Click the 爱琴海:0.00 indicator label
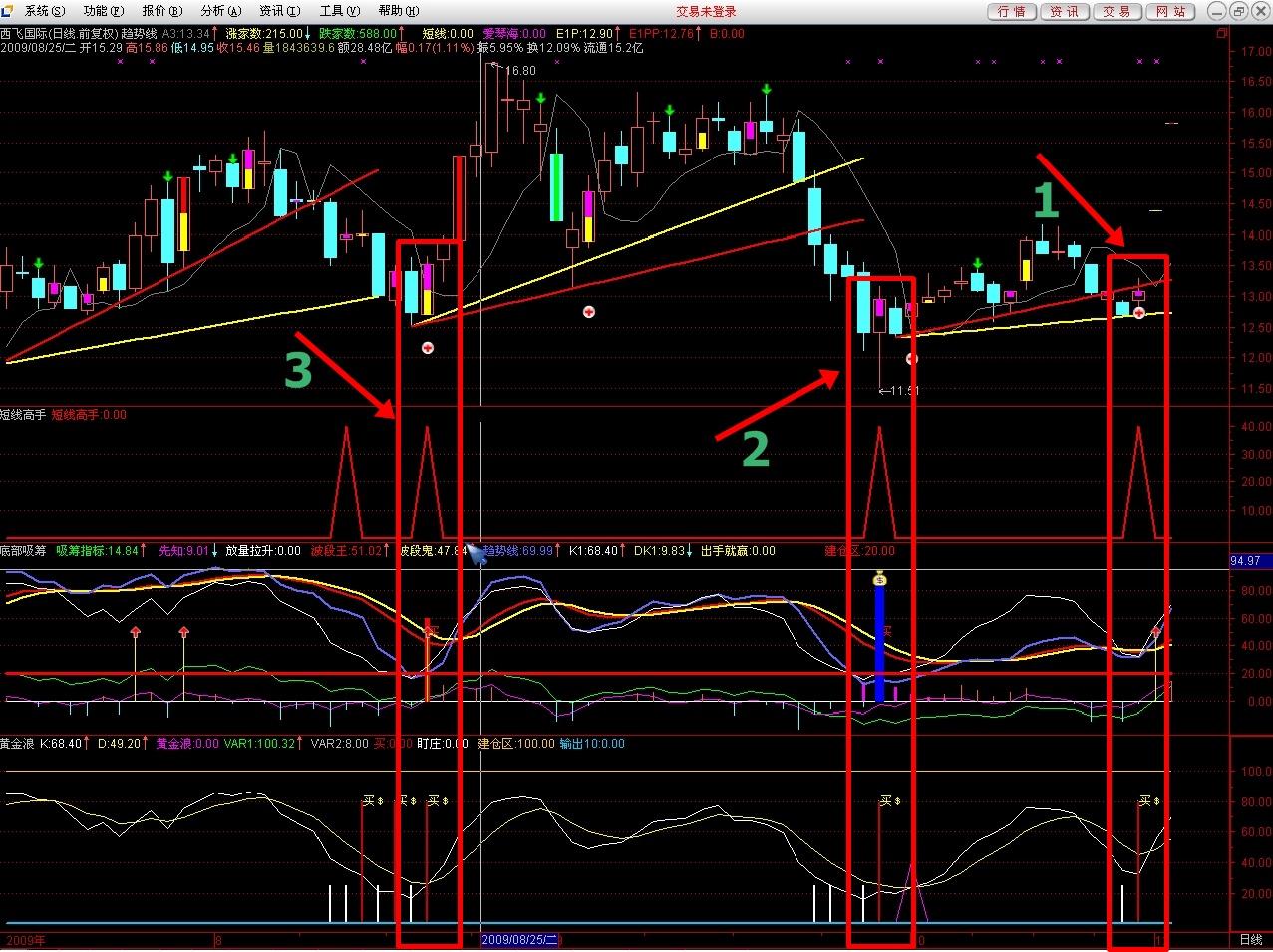 pyautogui.click(x=514, y=34)
